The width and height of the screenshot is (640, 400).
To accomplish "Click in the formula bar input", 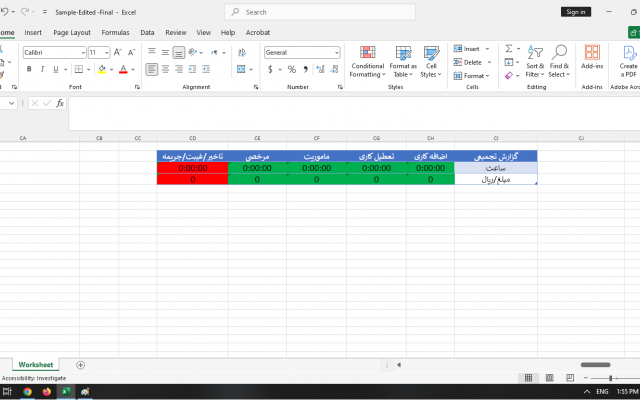I will [350, 103].
